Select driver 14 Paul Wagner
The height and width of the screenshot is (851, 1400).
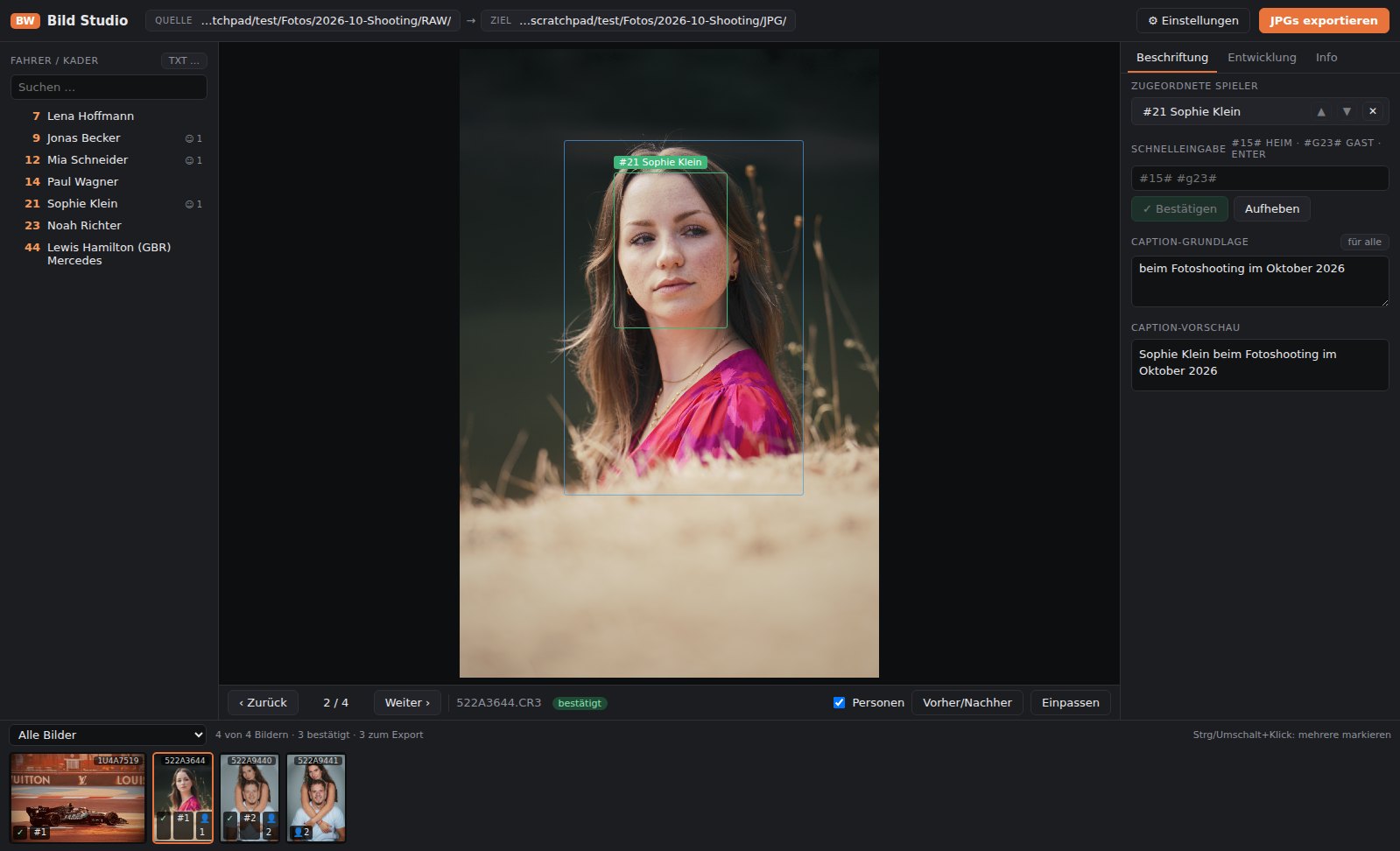(109, 181)
